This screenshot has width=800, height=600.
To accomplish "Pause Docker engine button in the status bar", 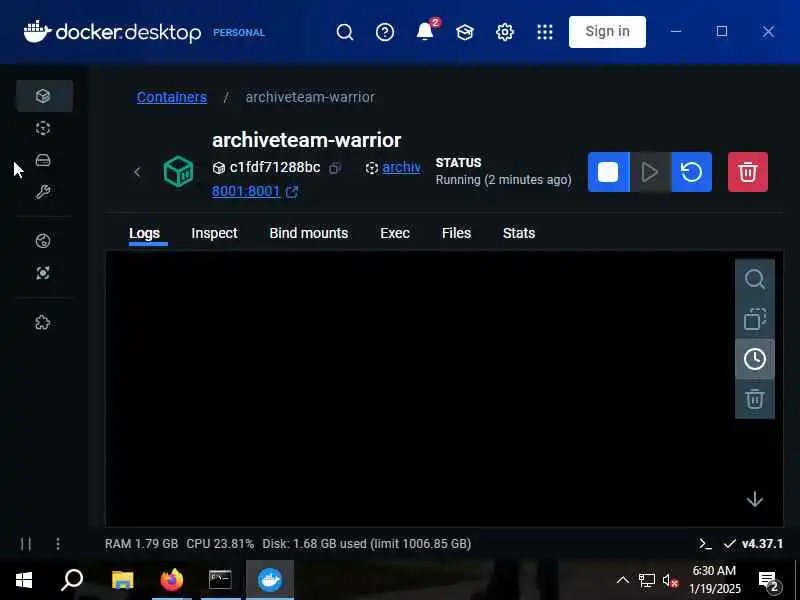I will click(x=26, y=544).
